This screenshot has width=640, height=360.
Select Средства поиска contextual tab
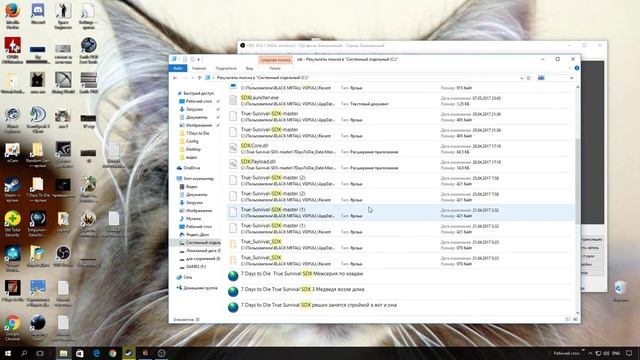point(275,60)
